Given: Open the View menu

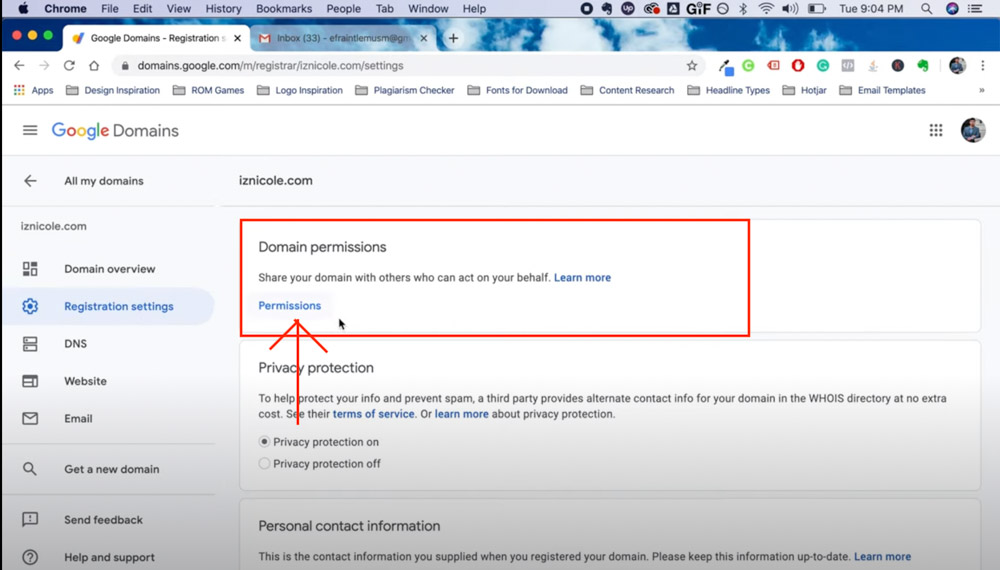Looking at the screenshot, I should [x=179, y=9].
